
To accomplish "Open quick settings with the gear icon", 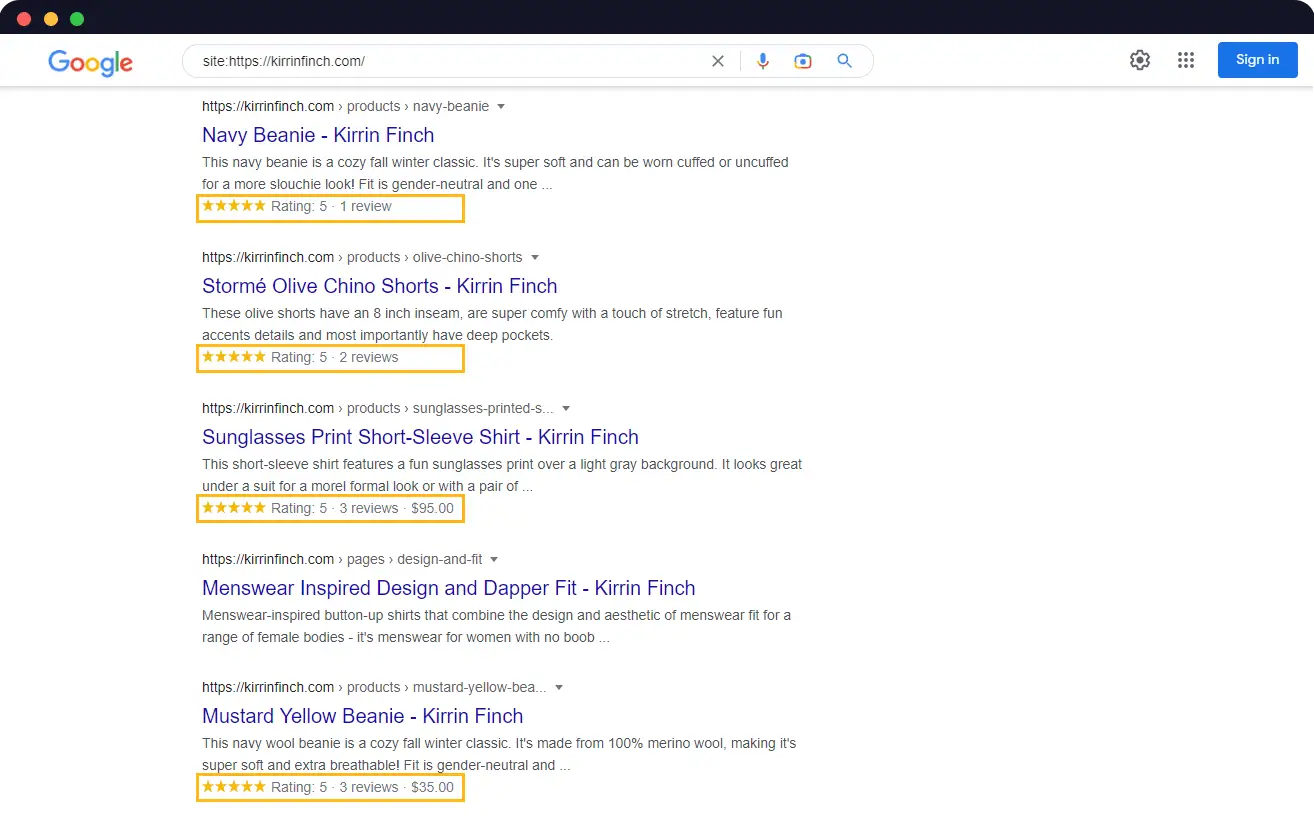I will tap(1140, 60).
